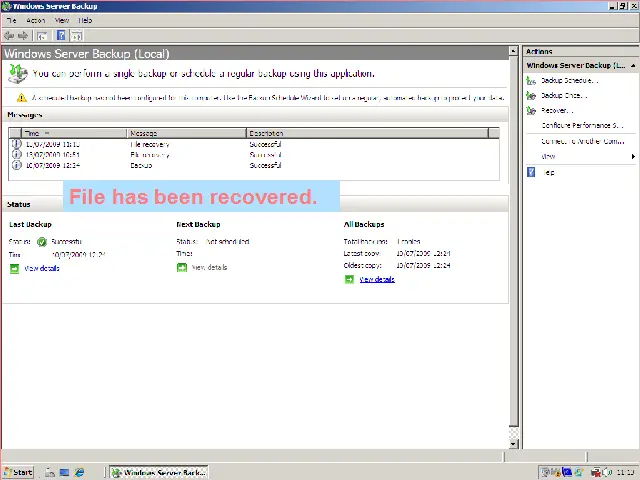This screenshot has height=480, width=640.
Task: Sort messages by the Time column
Action: (74, 133)
